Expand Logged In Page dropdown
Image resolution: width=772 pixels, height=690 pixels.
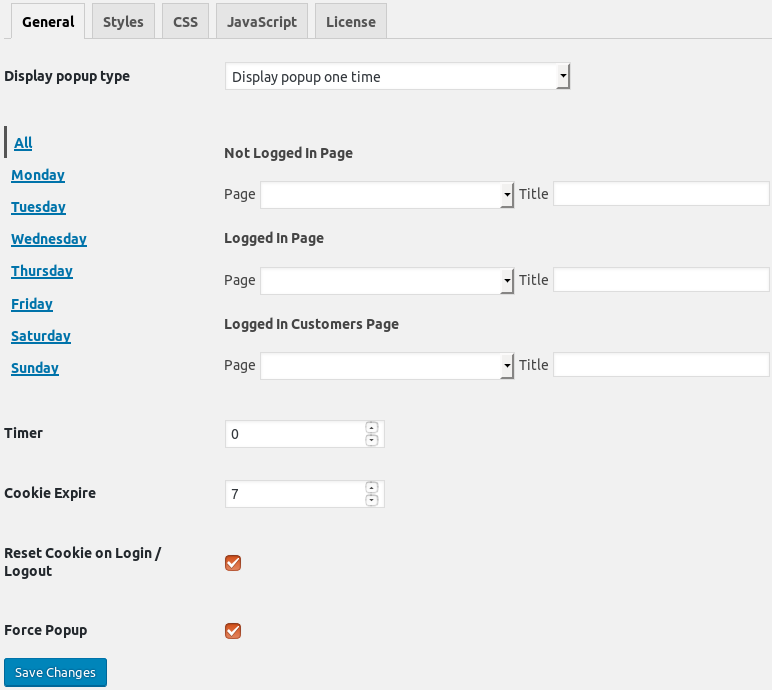(387, 281)
